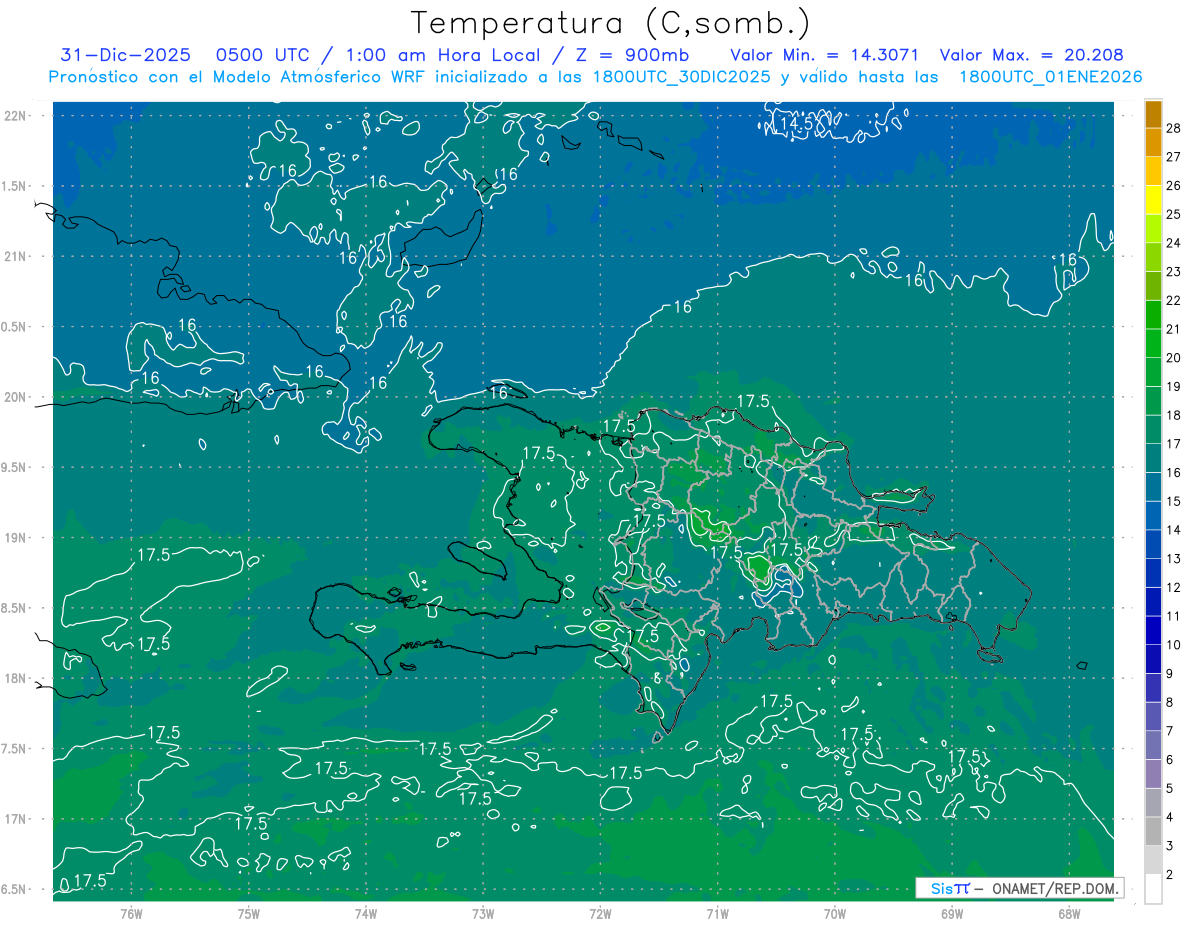Click the '21N' latitude label

pos(16,256)
